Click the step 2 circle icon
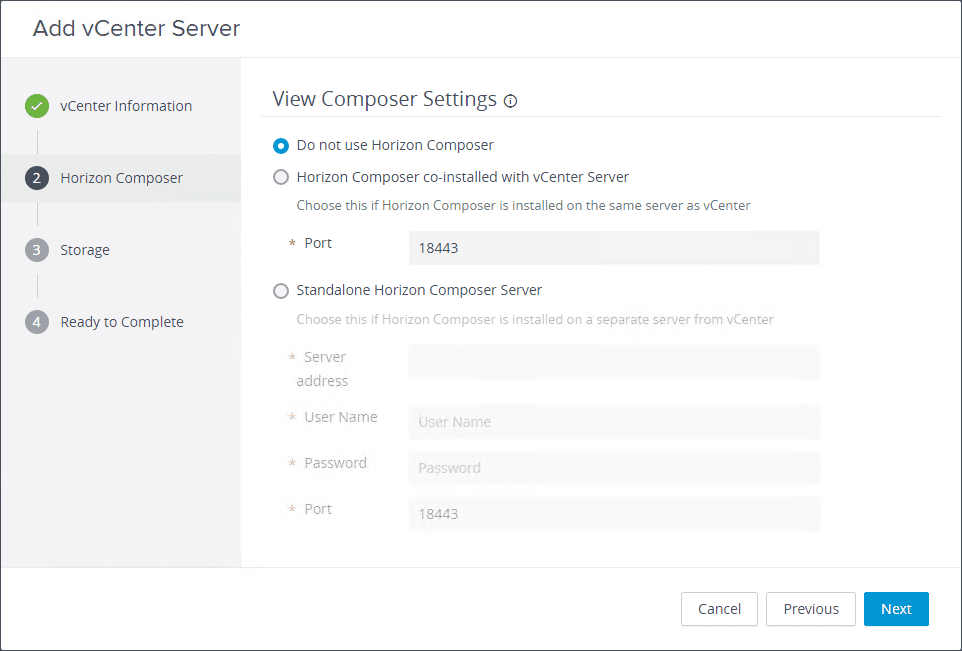This screenshot has height=651, width=962. [37, 178]
